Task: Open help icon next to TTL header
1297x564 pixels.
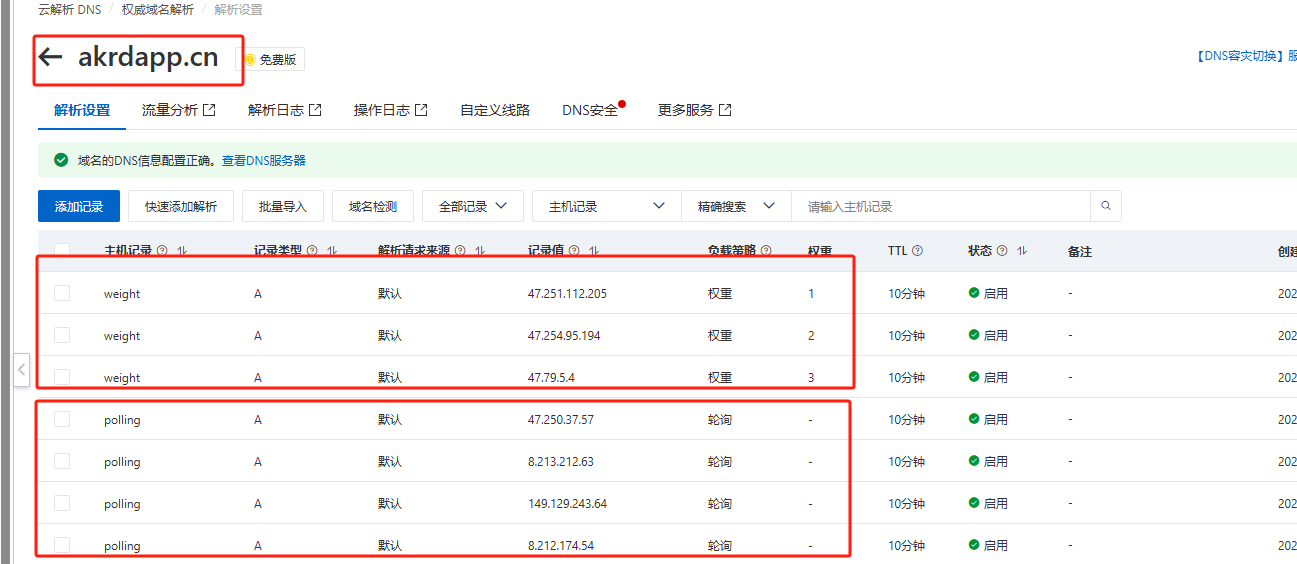Action: click(917, 251)
